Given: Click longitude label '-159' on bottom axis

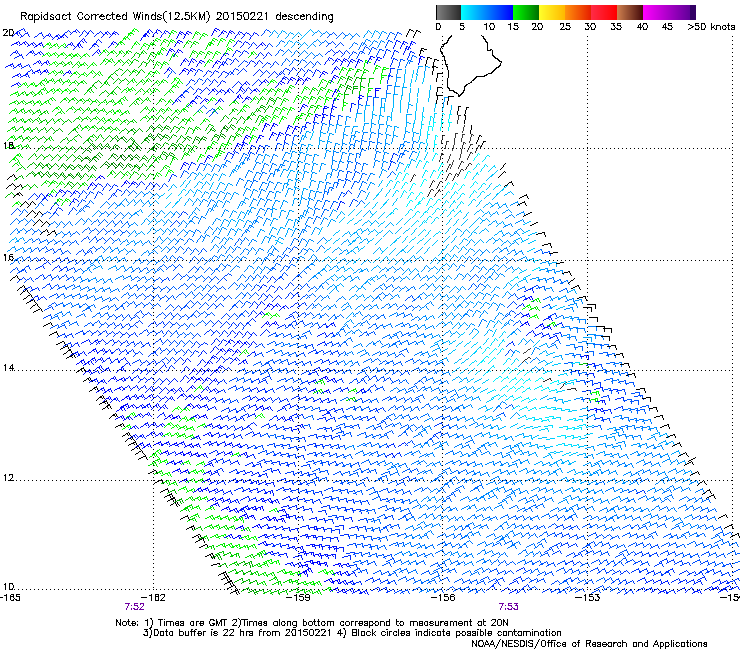Looking at the screenshot, I should pyautogui.click(x=299, y=598).
